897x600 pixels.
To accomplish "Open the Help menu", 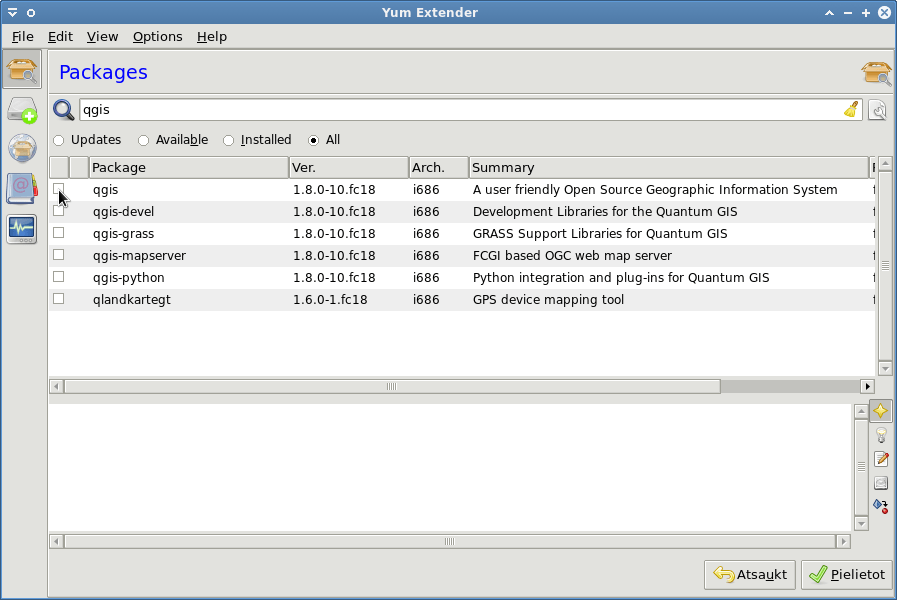I will point(212,37).
